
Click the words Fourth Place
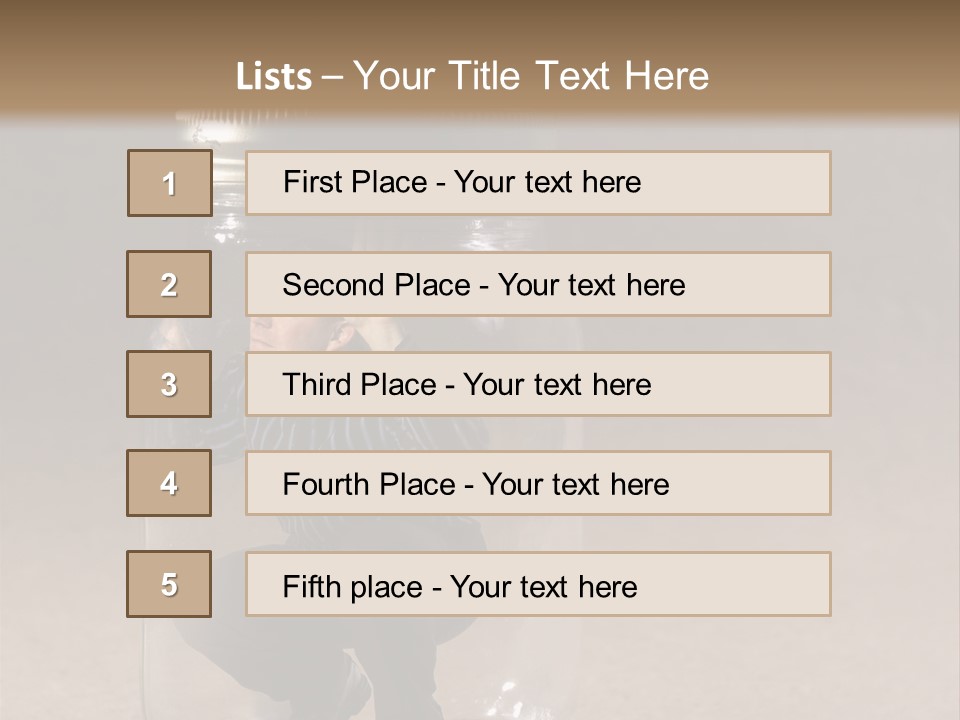pos(369,484)
